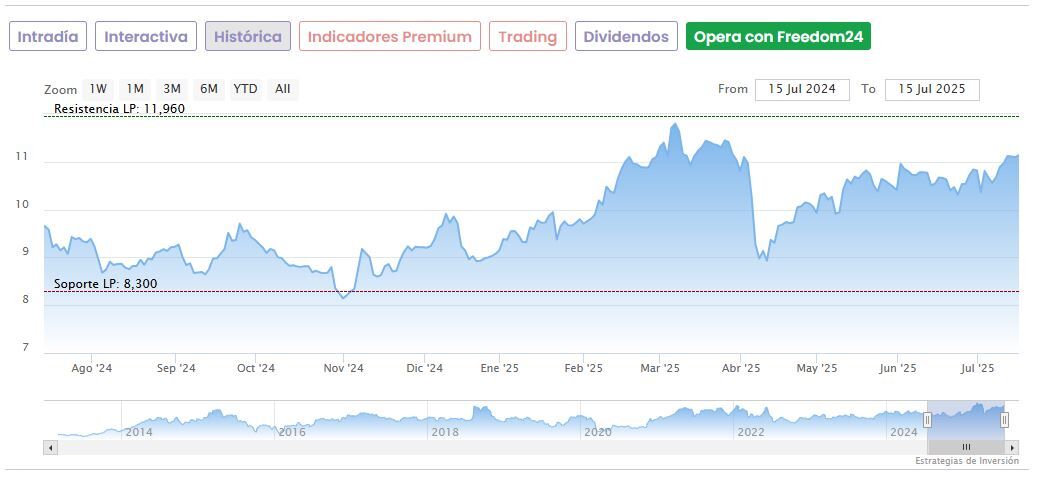Click the From date field
Viewport: 1037px width, 479px height.
pyautogui.click(x=802, y=89)
